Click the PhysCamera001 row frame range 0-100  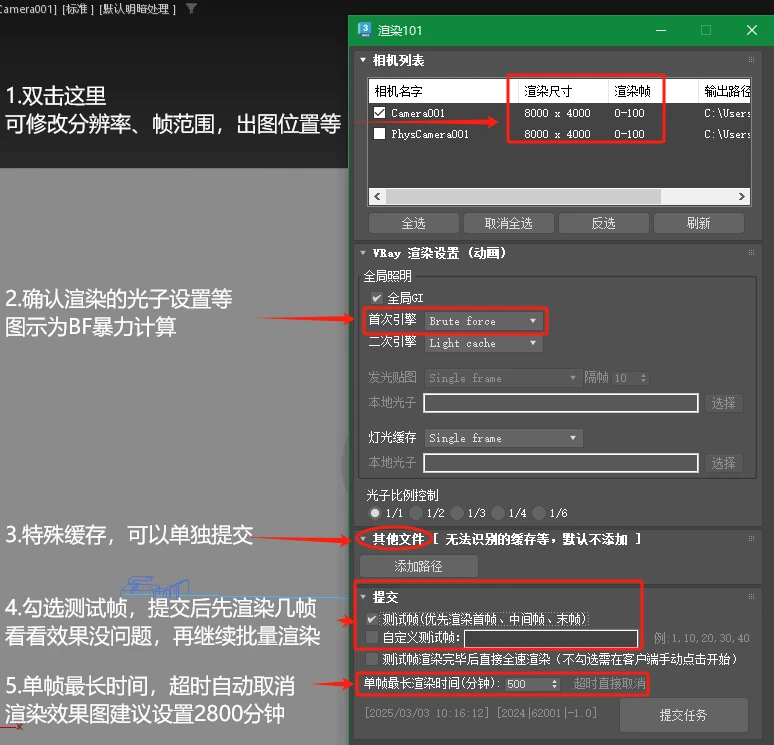629,134
